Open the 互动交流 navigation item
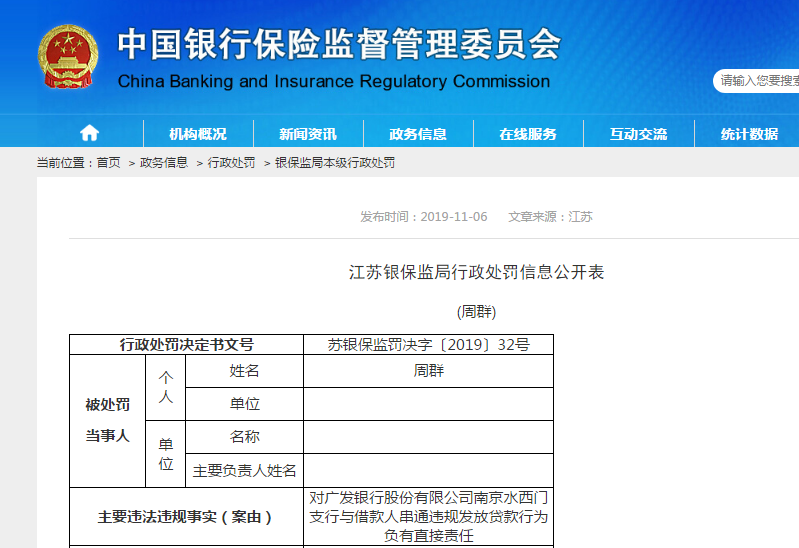 click(x=638, y=134)
